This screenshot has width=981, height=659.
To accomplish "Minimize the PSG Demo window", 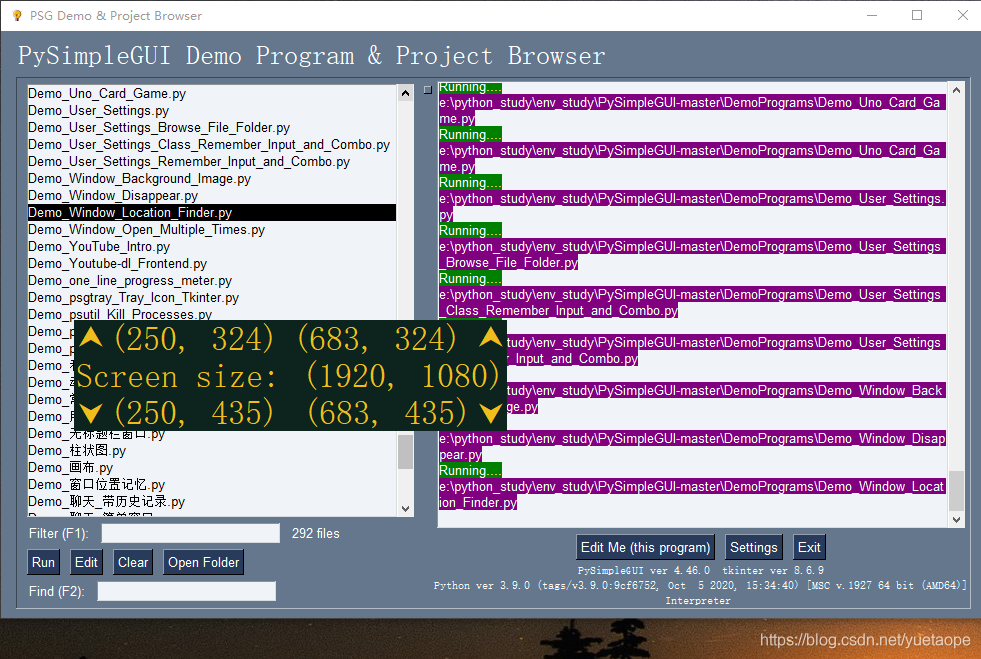I will click(872, 15).
